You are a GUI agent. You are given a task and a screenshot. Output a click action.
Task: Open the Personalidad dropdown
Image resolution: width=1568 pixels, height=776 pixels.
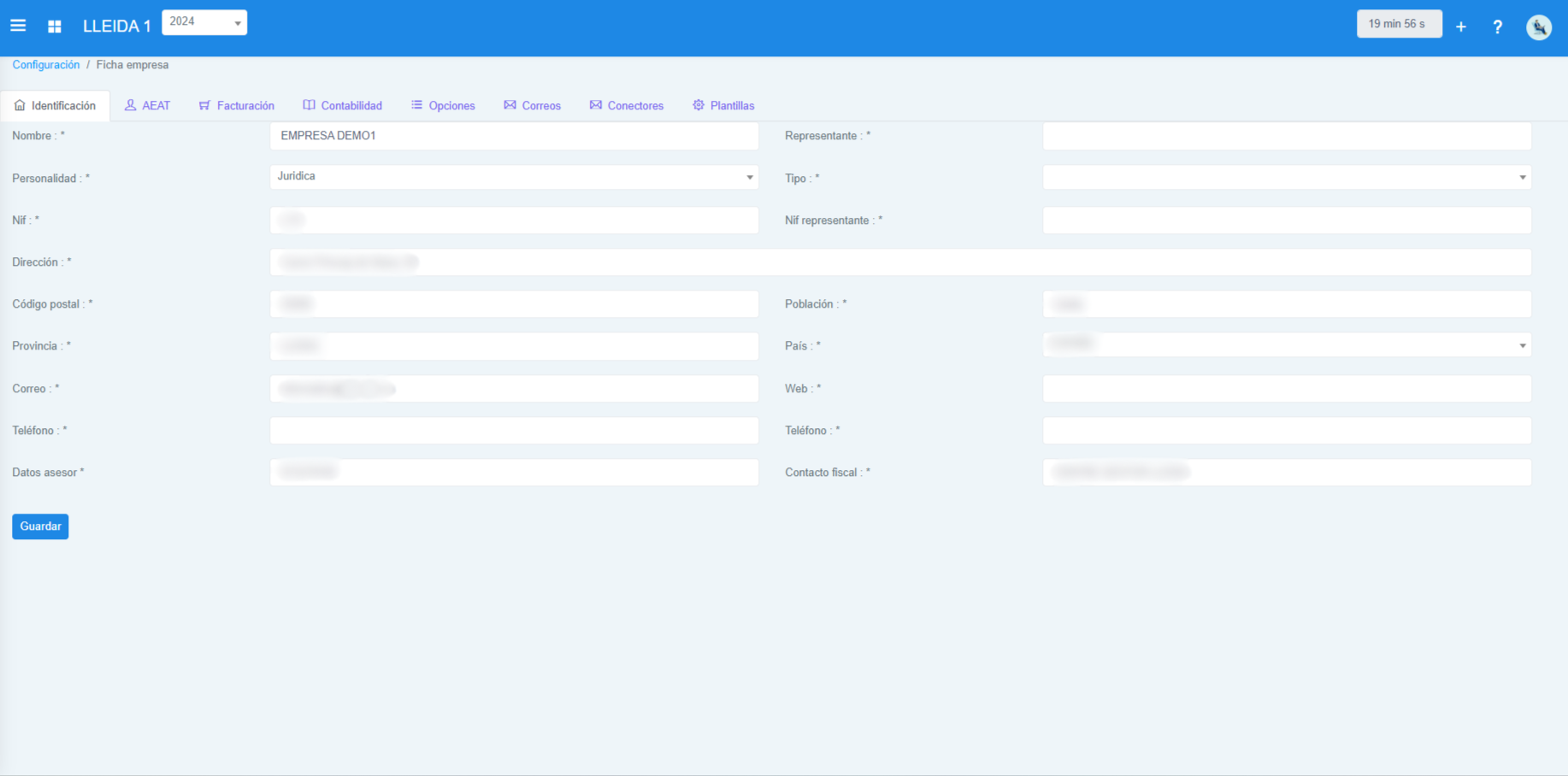click(x=514, y=177)
